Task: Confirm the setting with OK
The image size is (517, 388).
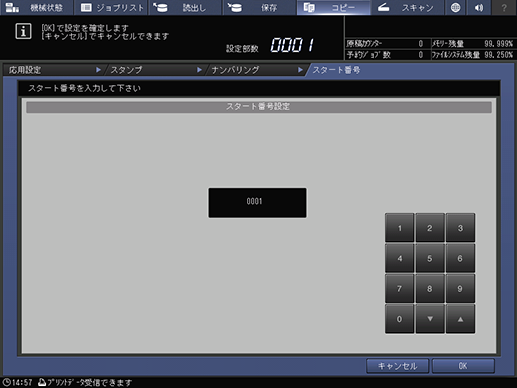Action: (x=463, y=366)
